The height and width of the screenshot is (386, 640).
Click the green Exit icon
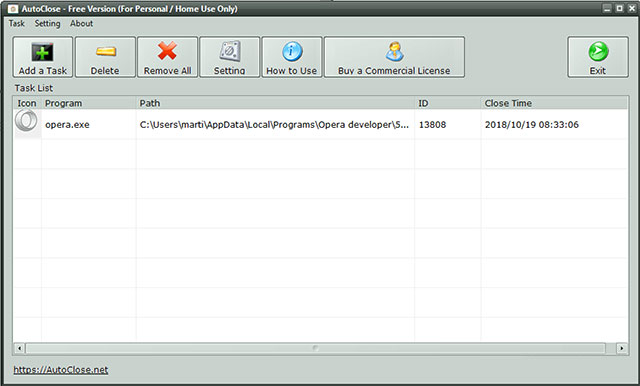click(x=598, y=52)
